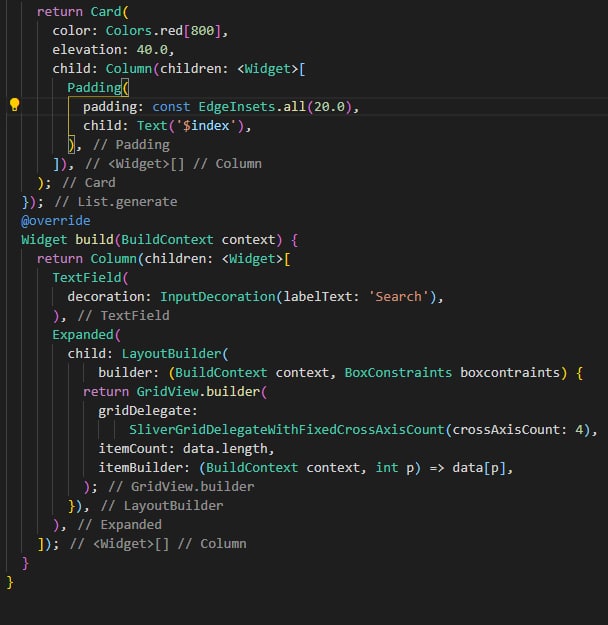The height and width of the screenshot is (625, 608).
Task: Click the 'build' method name
Action: (94, 240)
